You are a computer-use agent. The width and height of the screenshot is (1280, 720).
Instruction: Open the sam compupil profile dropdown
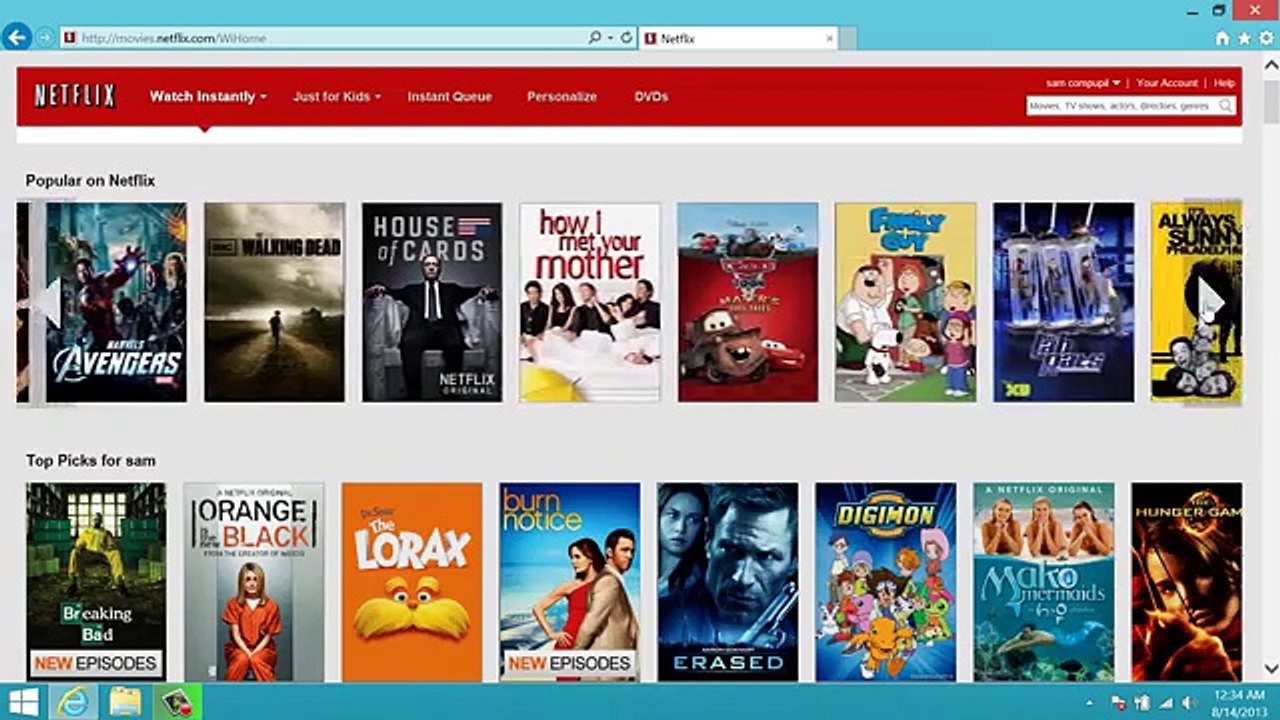pyautogui.click(x=1083, y=83)
